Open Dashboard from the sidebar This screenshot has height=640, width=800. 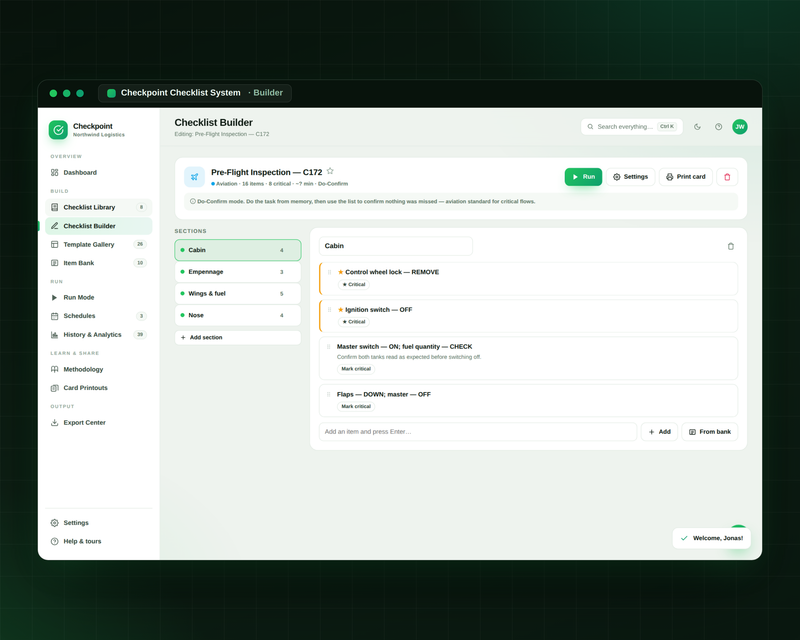click(x=98, y=173)
